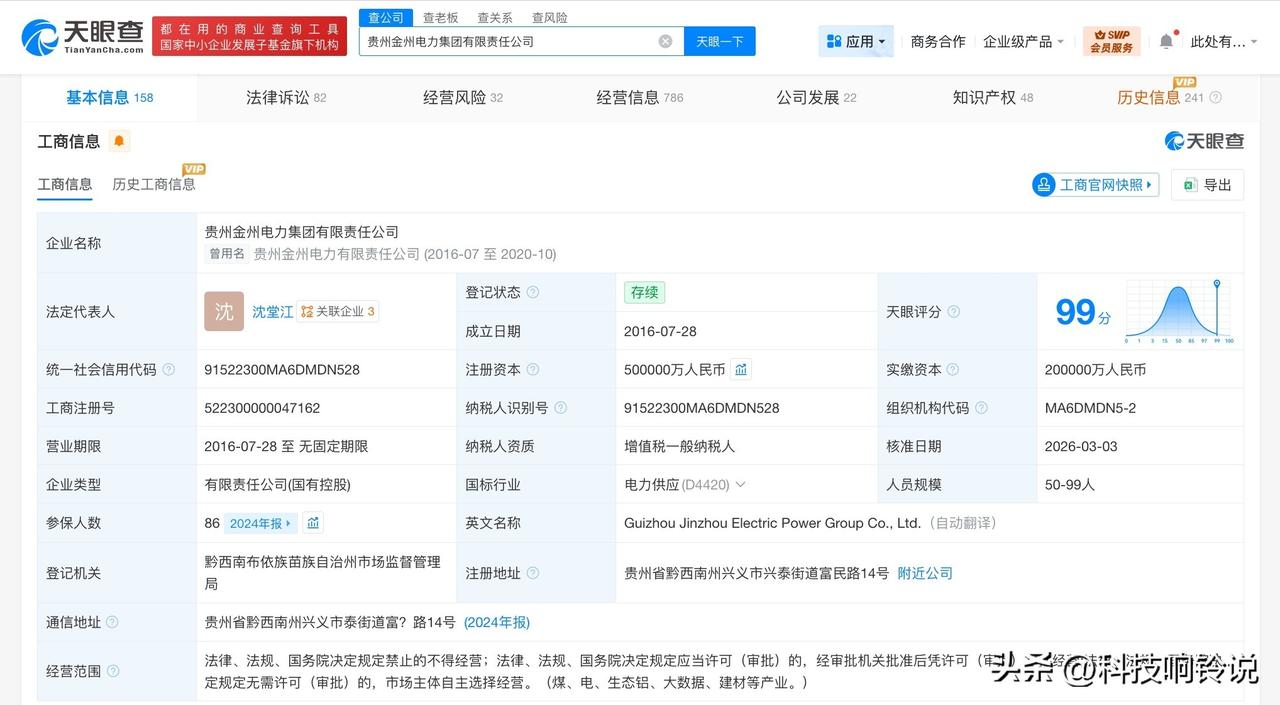Click the SVIP 会员服务 badge

pyautogui.click(x=1111, y=41)
